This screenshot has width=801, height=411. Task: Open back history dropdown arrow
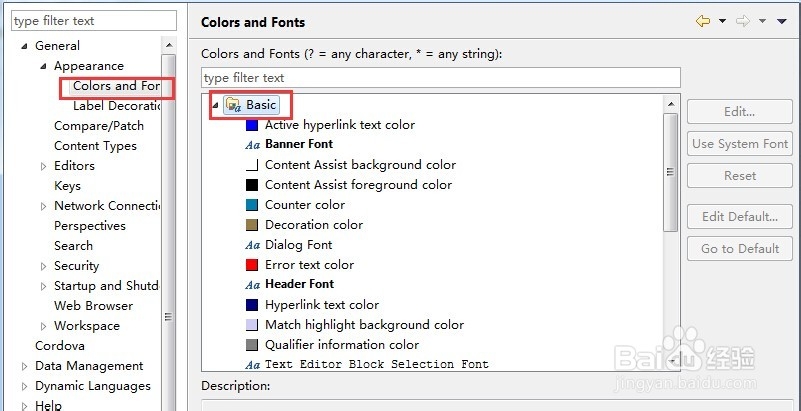(722, 21)
